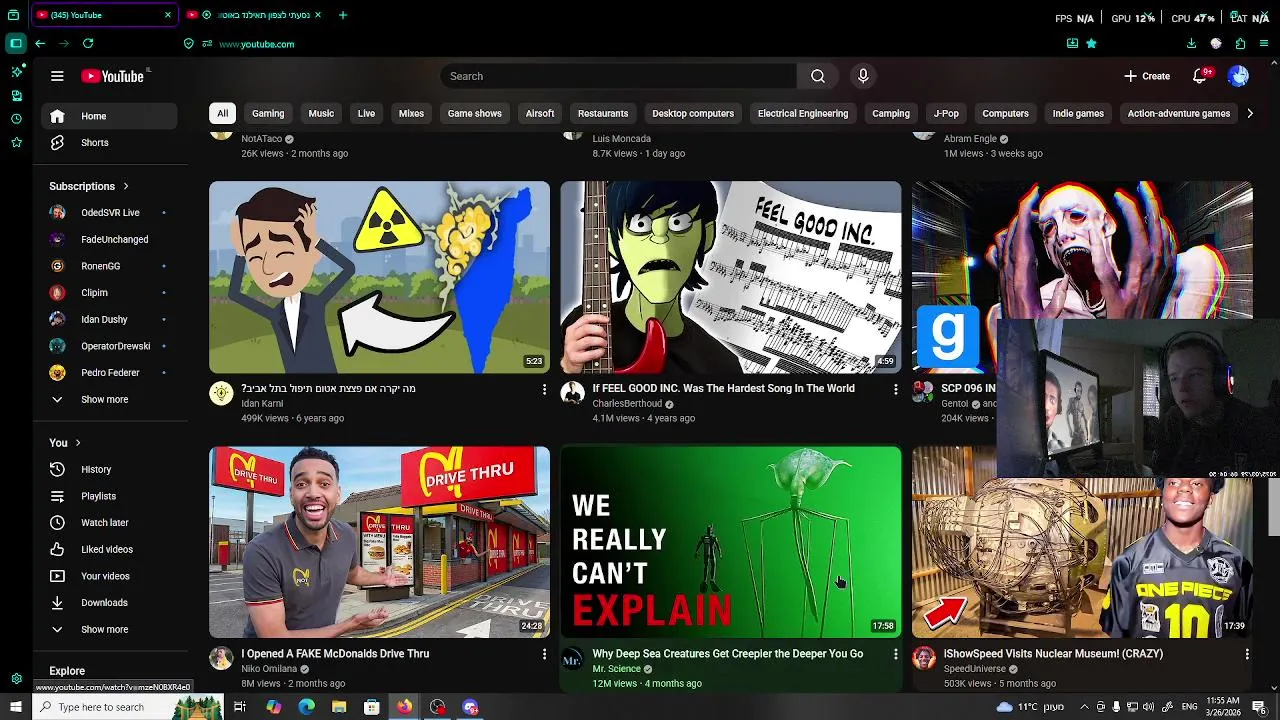Open options for Deep Sea Creatures video
The height and width of the screenshot is (720, 1280).
tap(895, 654)
